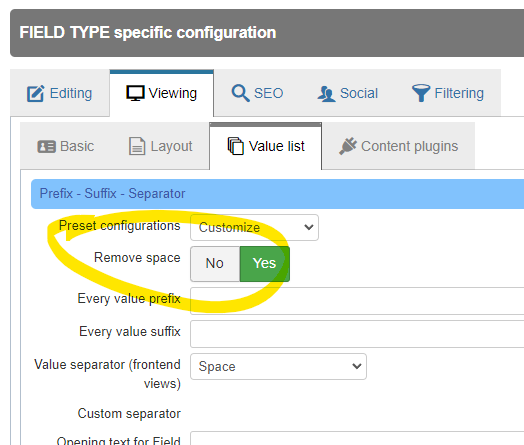
Task: Click the Basic card icon
Action: click(x=46, y=146)
